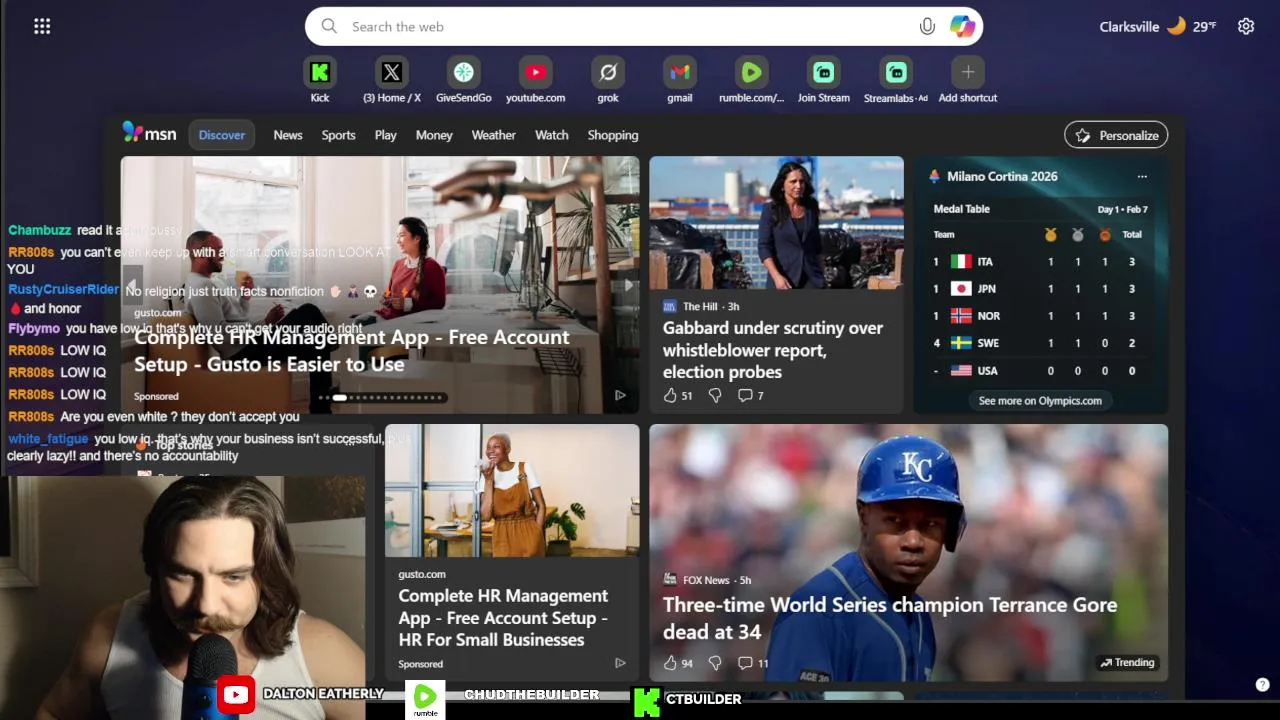Open HR For Small Businesses ad headline
This screenshot has width=1280, height=720.
pos(503,618)
